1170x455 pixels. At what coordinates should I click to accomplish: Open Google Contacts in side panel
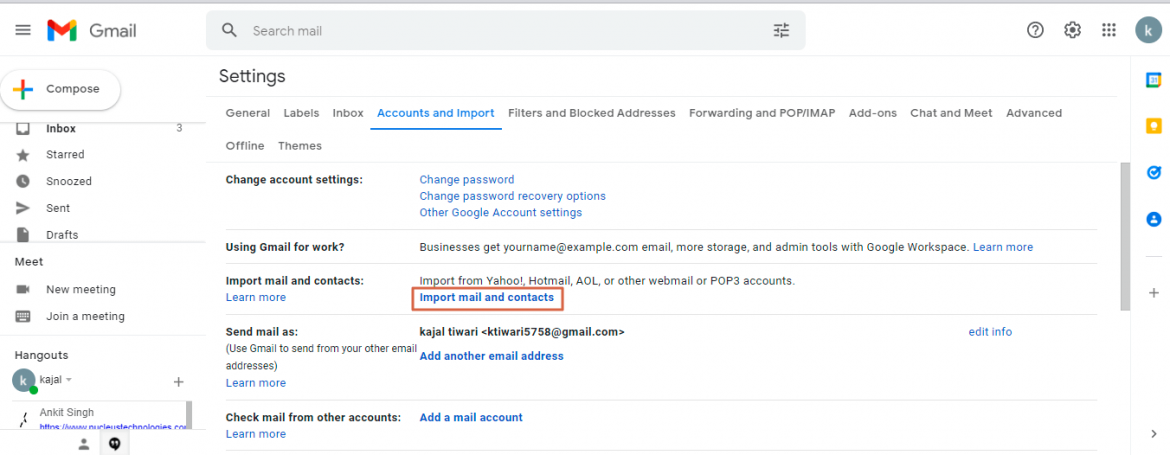1153,219
